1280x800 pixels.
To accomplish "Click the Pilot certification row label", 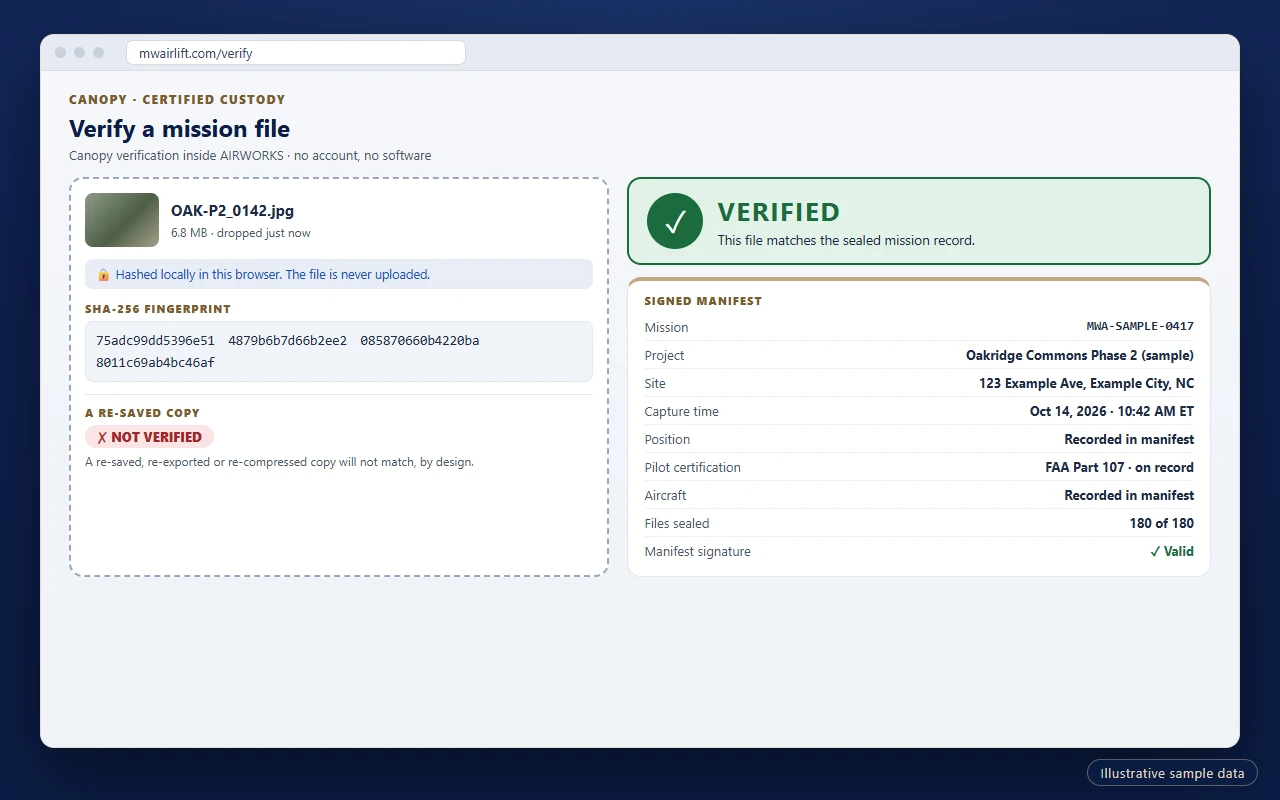I will point(693,467).
